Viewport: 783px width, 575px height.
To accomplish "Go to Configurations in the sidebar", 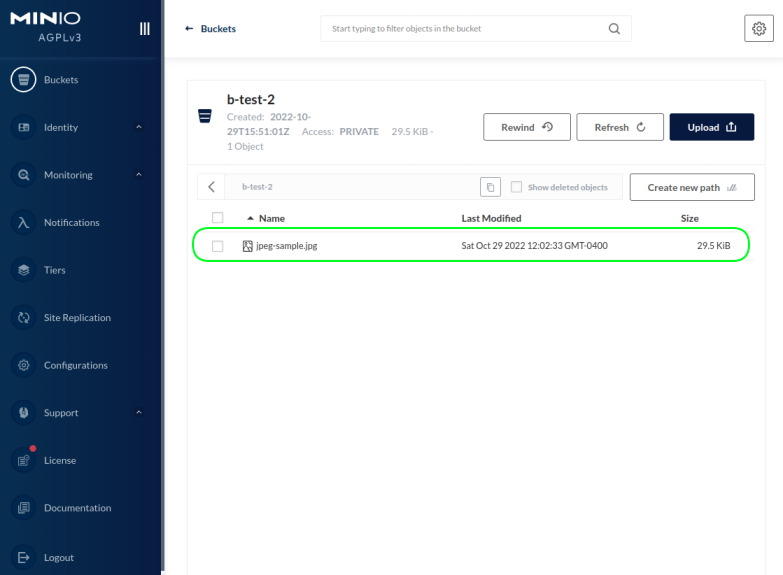I will pyautogui.click(x=75, y=365).
